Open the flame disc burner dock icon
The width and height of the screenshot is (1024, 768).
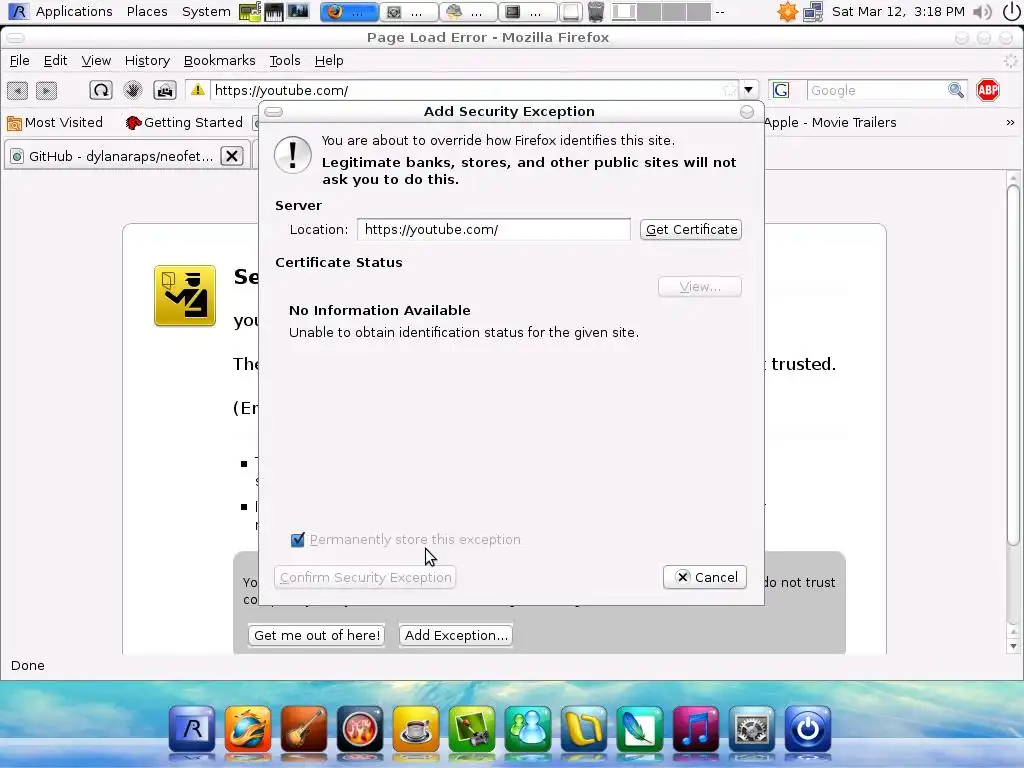[360, 728]
